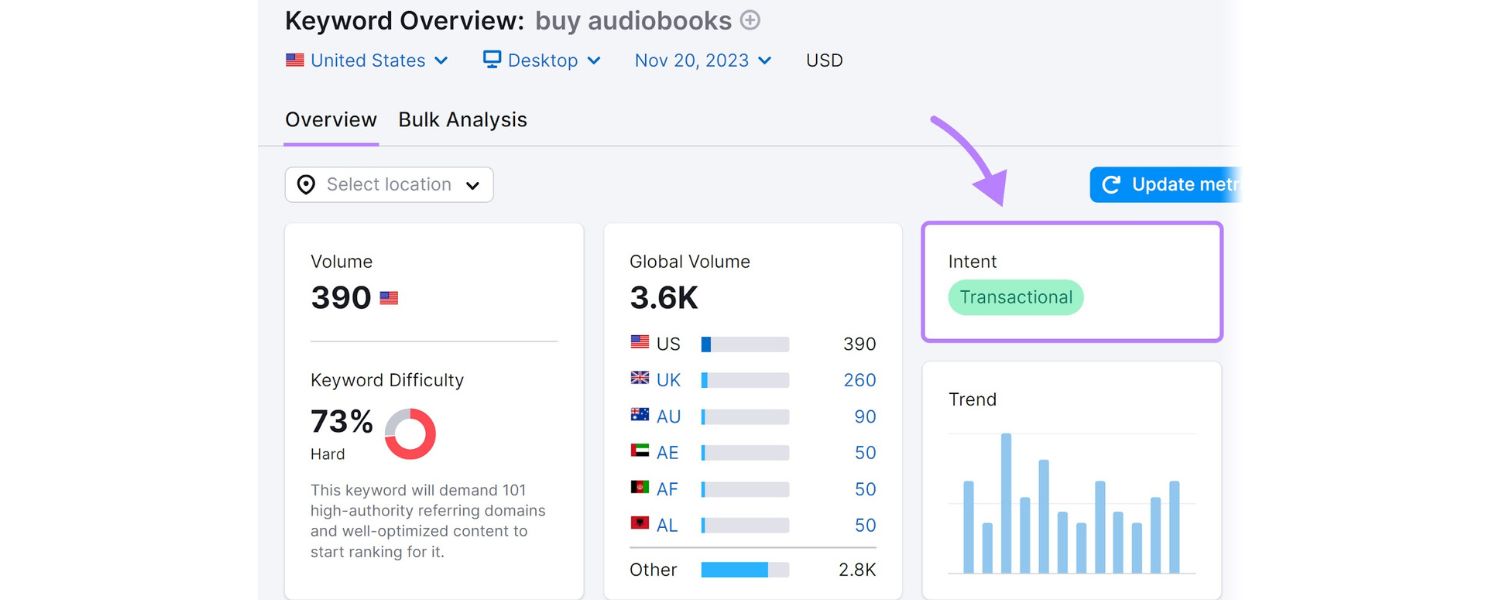Switch to the Bulk Analysis tab
1500x600 pixels.
(x=462, y=119)
